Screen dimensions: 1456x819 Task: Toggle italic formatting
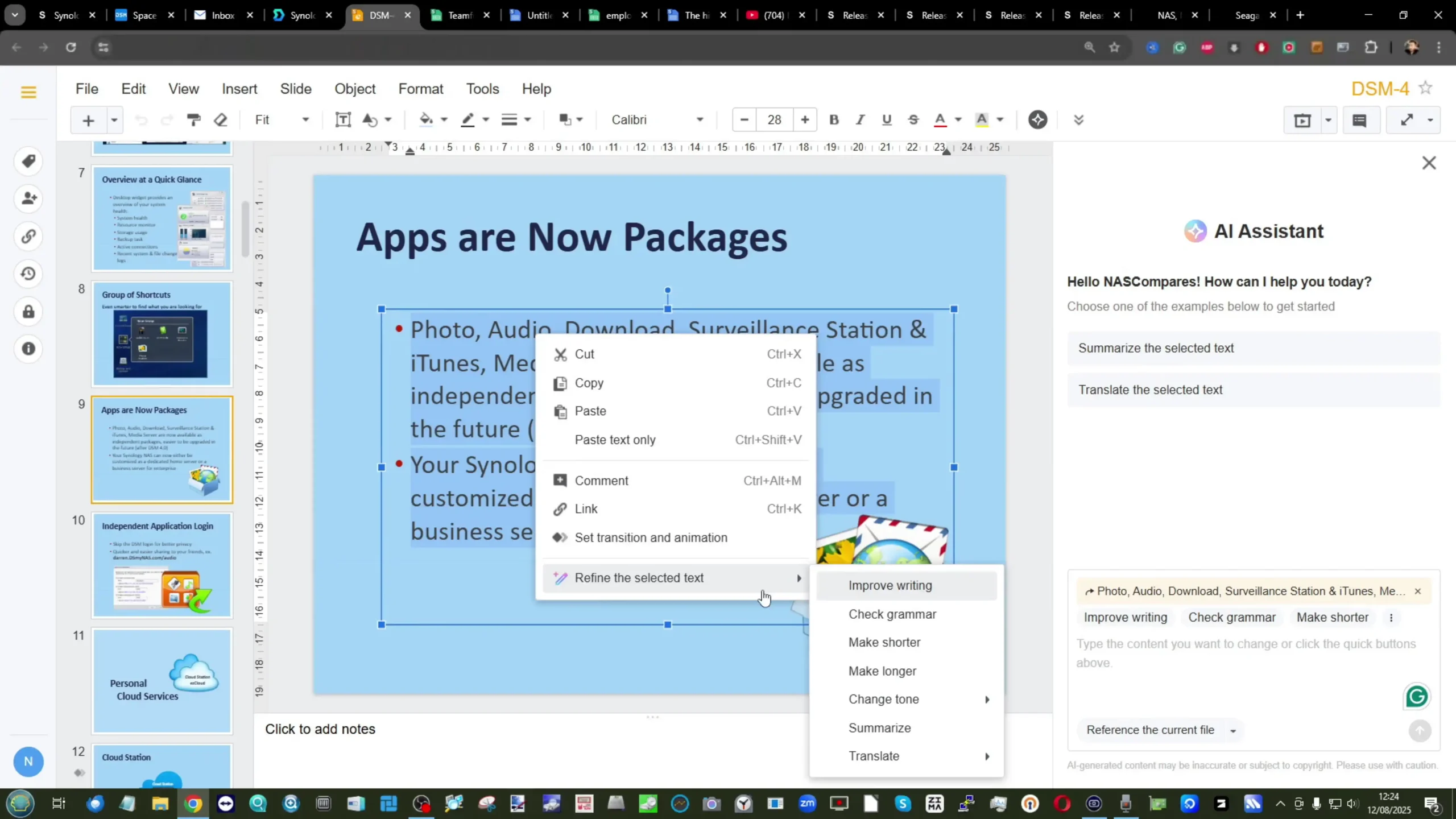(860, 120)
